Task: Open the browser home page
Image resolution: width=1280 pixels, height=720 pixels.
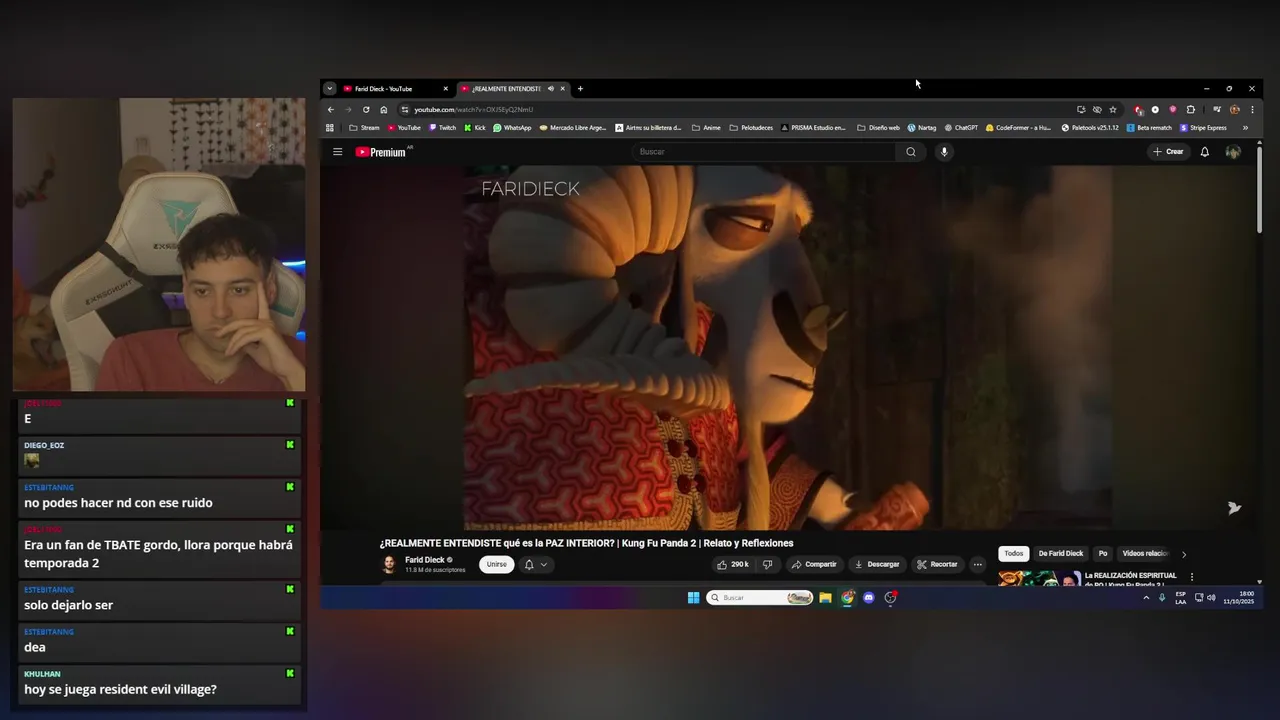Action: (383, 109)
